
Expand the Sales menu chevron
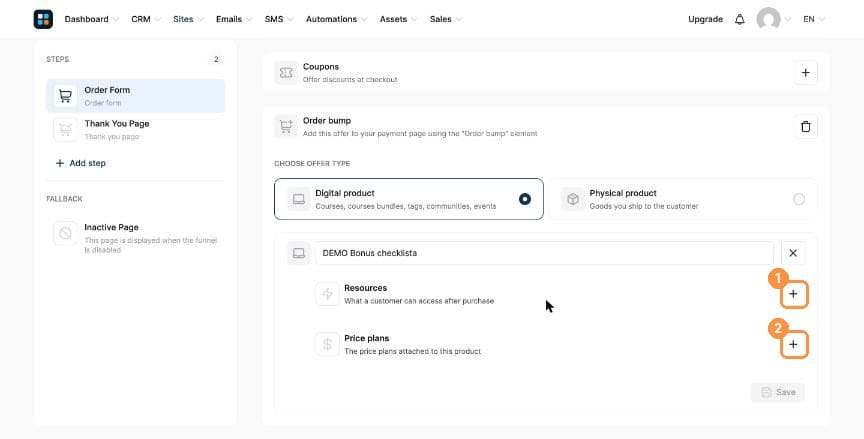tap(459, 20)
